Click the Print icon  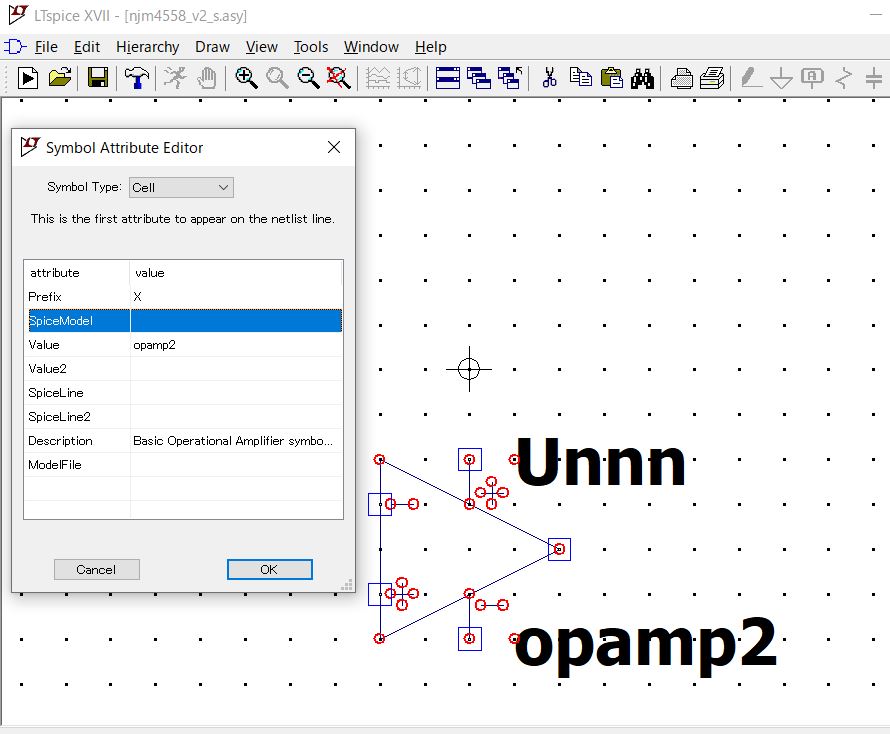[682, 78]
